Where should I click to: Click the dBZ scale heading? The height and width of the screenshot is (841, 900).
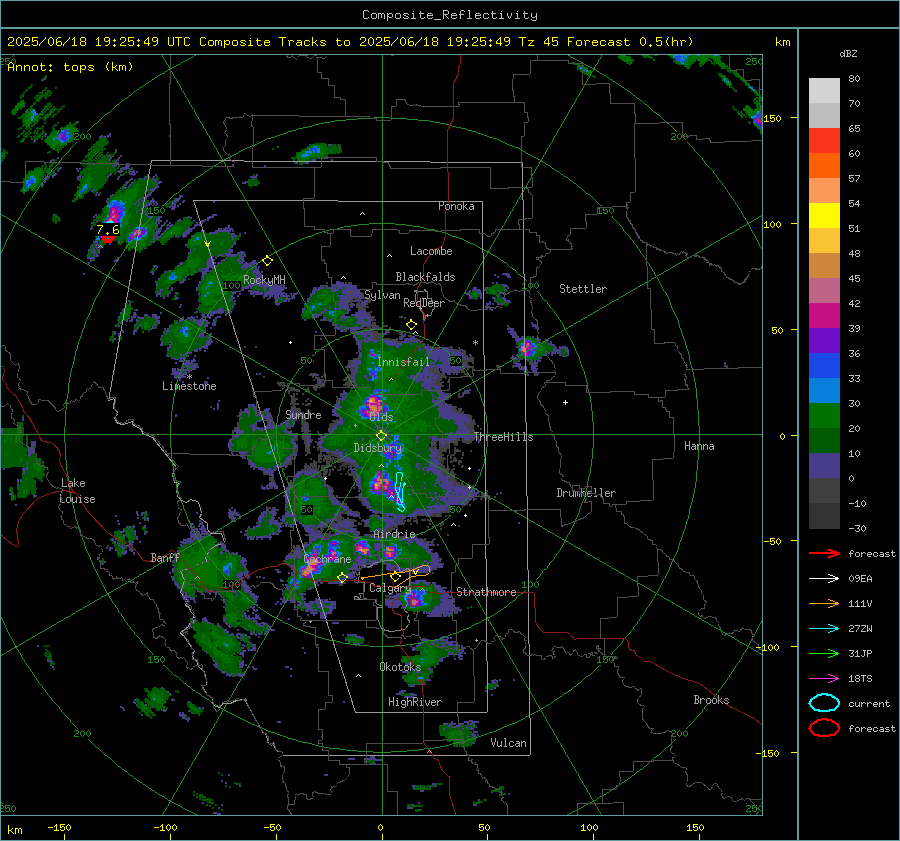(x=848, y=53)
